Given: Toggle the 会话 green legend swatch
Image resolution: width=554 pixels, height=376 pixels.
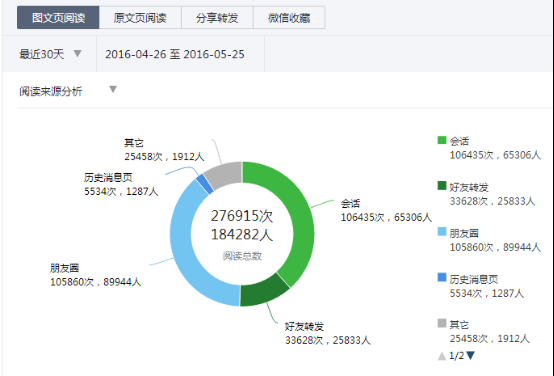Looking at the screenshot, I should (442, 140).
